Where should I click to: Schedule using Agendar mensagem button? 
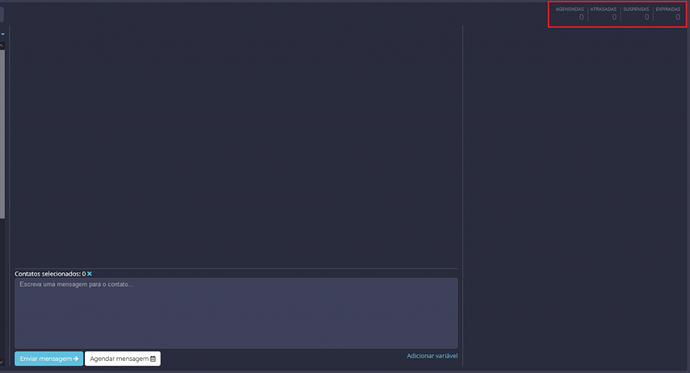tap(123, 358)
